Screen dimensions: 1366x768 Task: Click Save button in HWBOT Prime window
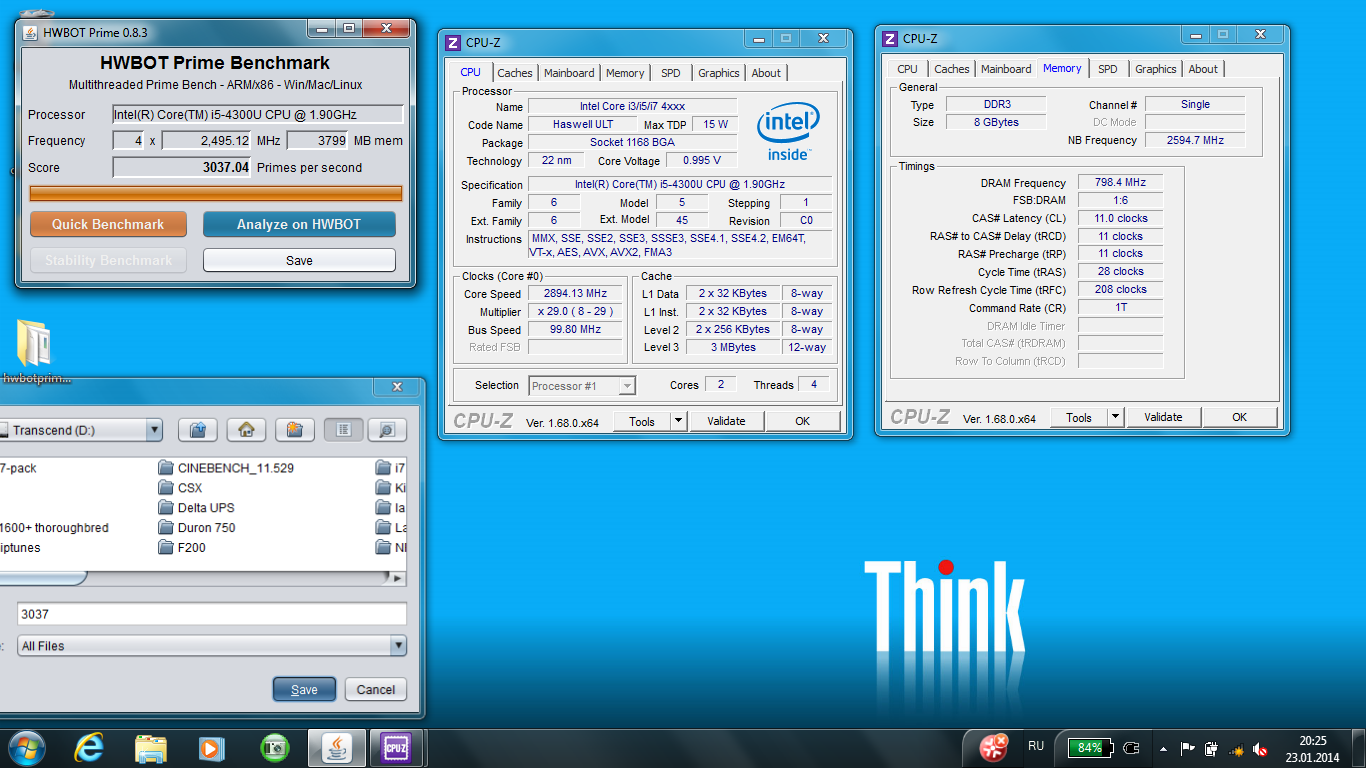[299, 260]
